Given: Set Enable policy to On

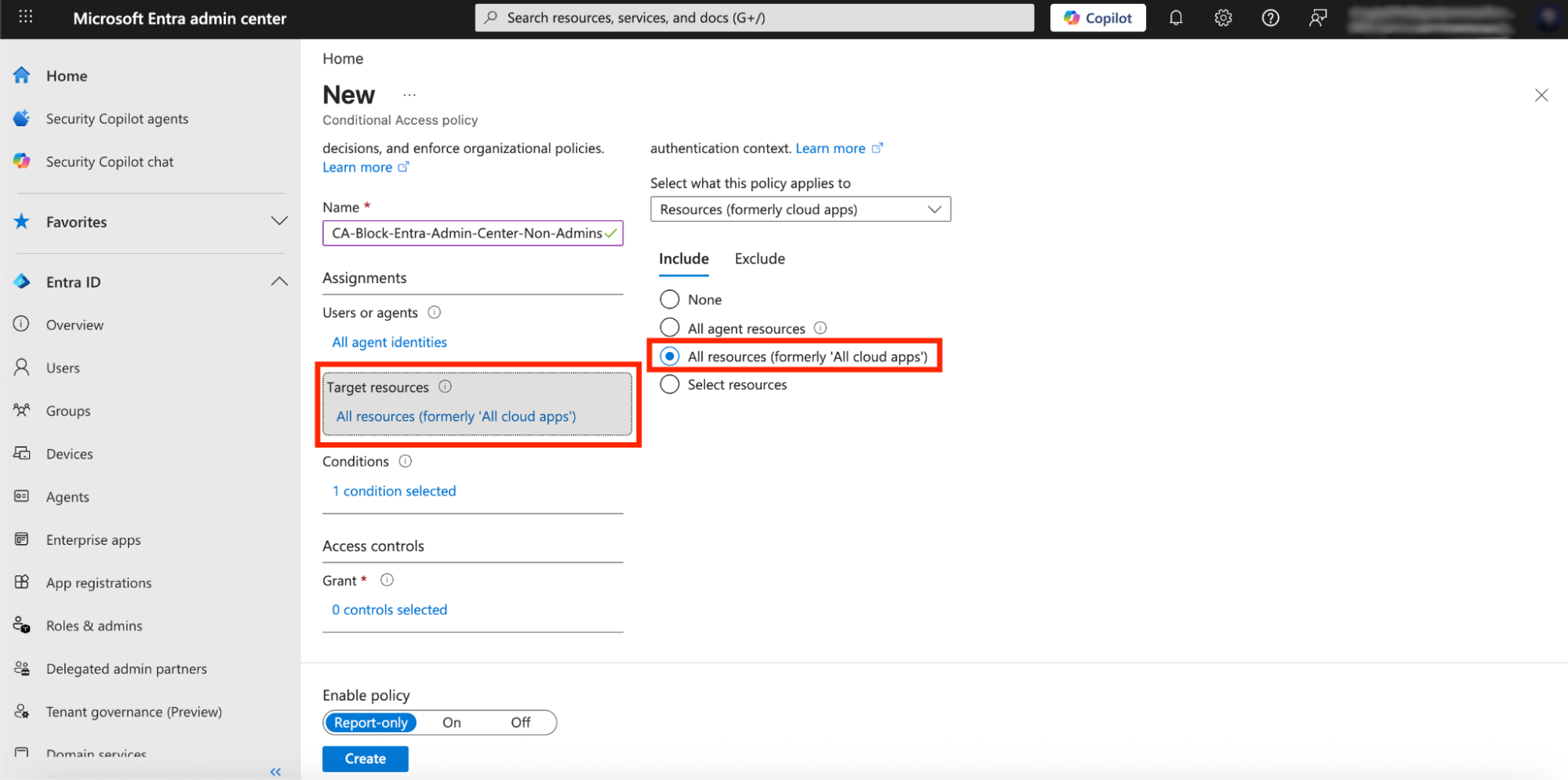Looking at the screenshot, I should pyautogui.click(x=452, y=723).
